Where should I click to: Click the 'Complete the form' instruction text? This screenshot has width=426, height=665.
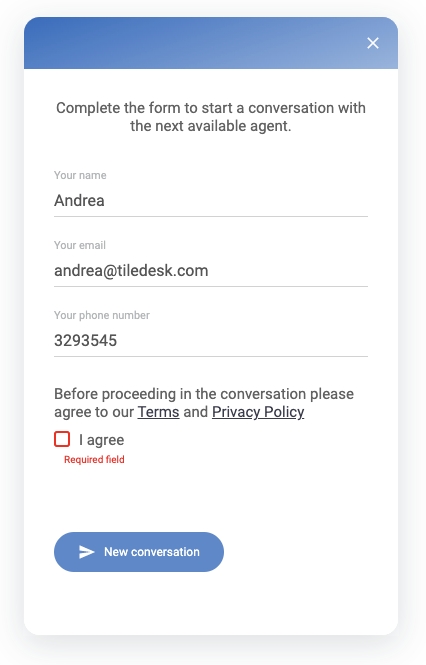(x=211, y=117)
